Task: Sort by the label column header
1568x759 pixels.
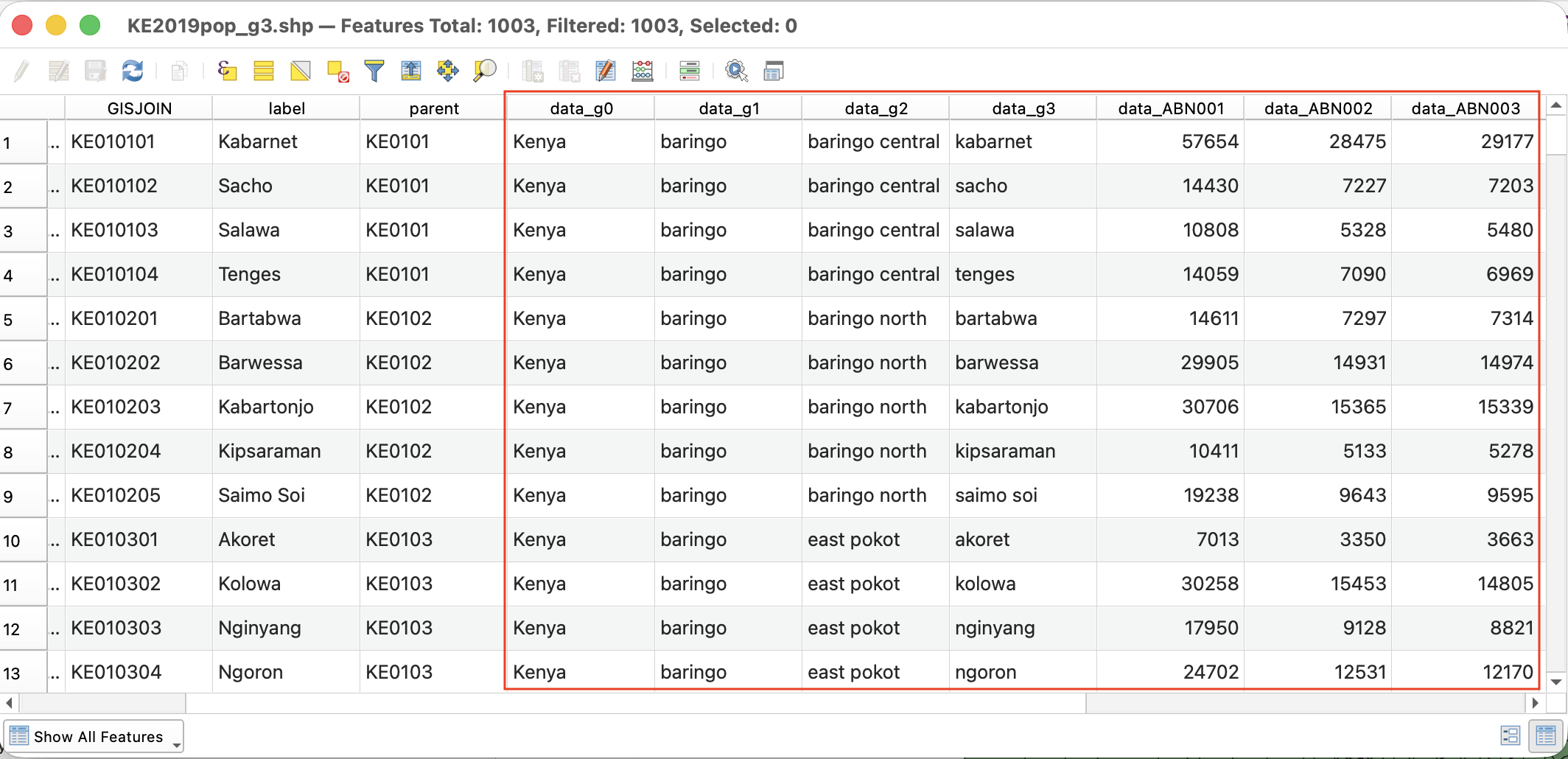Action: [x=287, y=108]
